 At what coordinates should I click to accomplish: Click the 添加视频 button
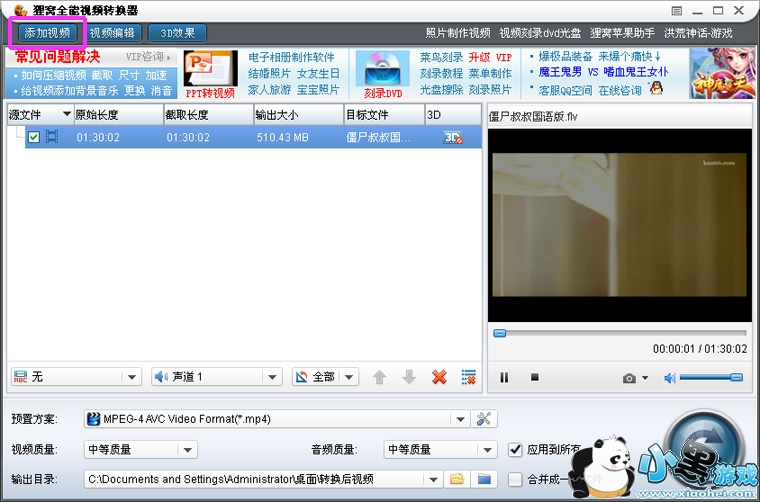pos(48,33)
